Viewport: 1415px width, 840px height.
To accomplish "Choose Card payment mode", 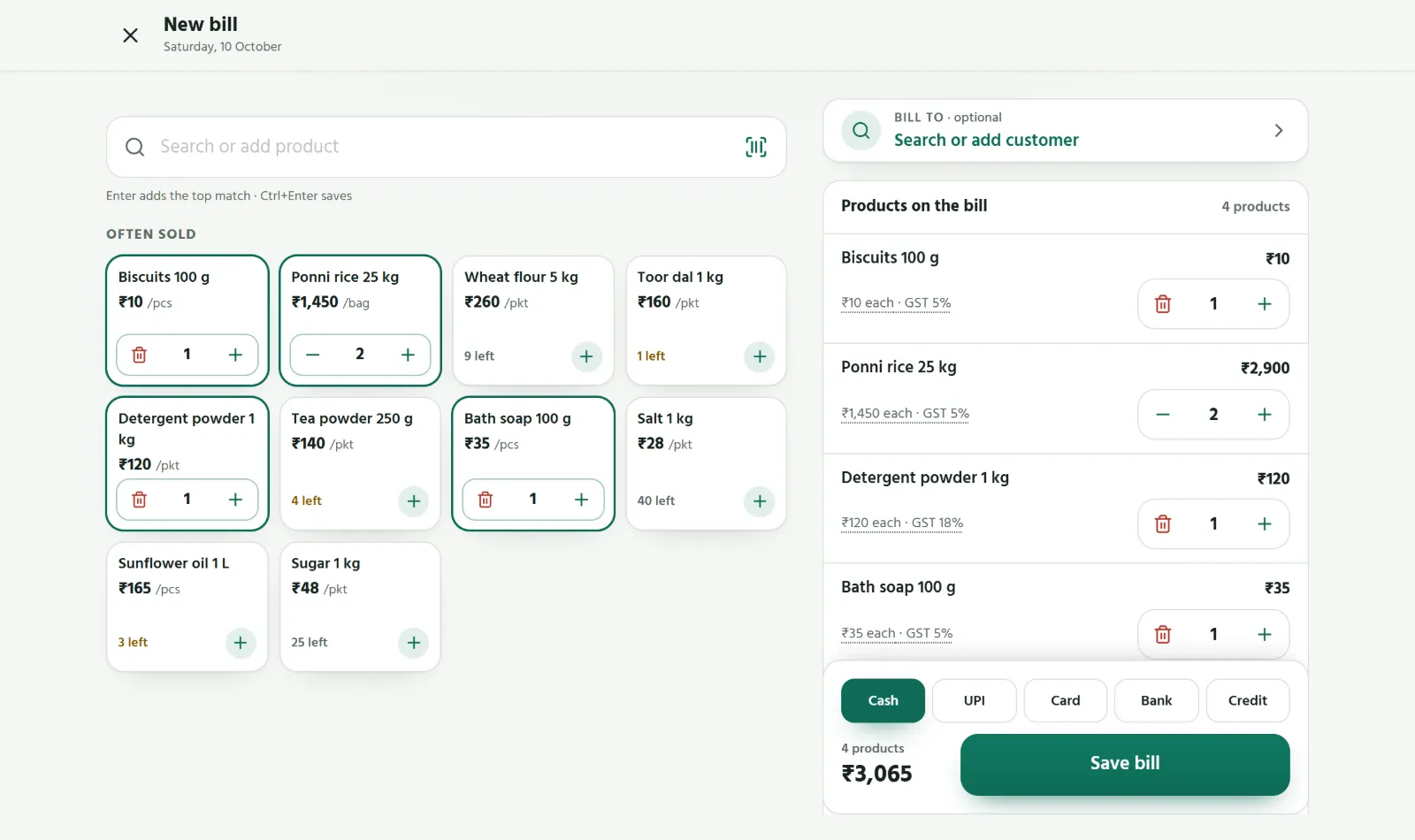I will (x=1066, y=700).
